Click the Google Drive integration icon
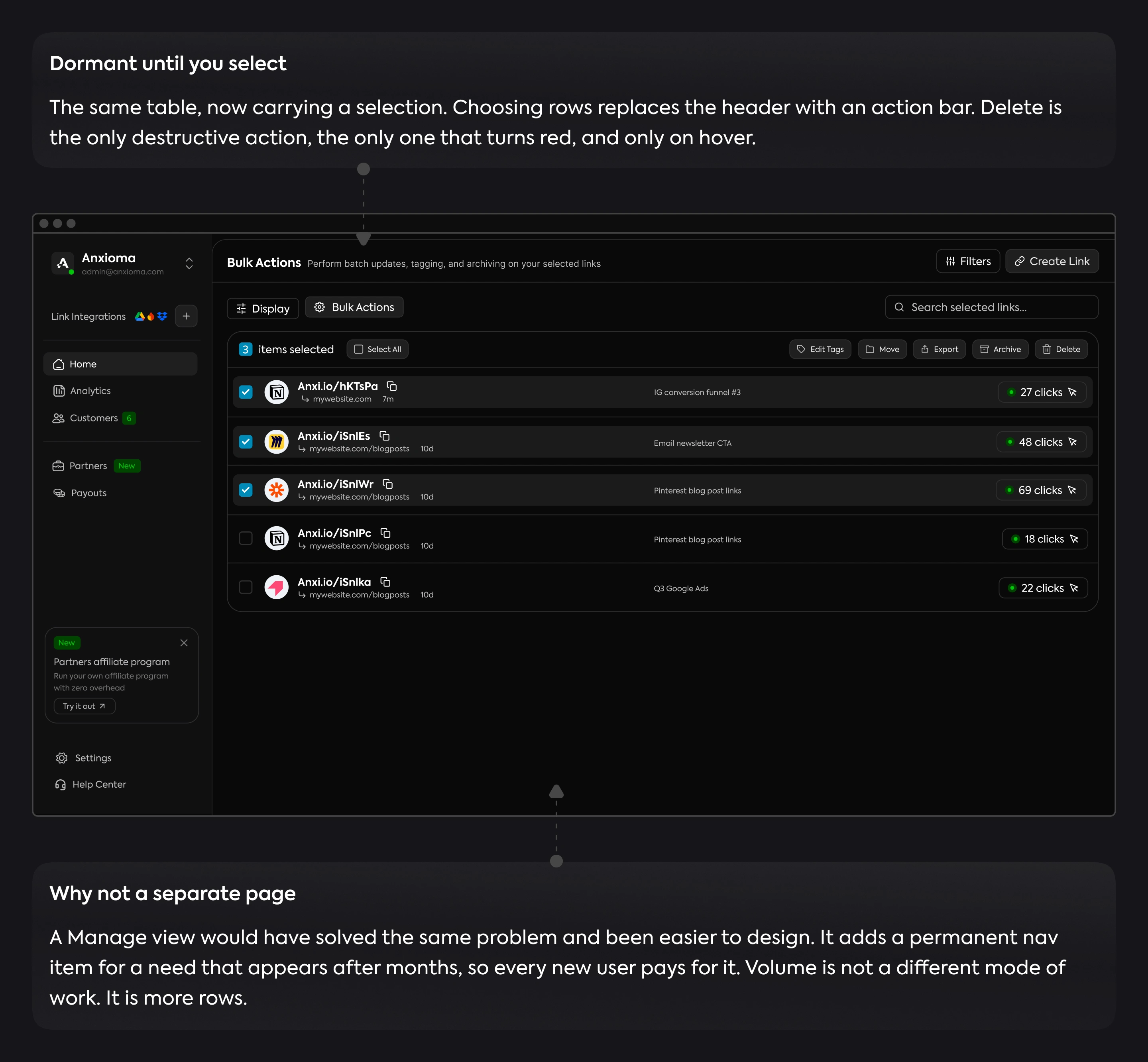 (x=140, y=316)
